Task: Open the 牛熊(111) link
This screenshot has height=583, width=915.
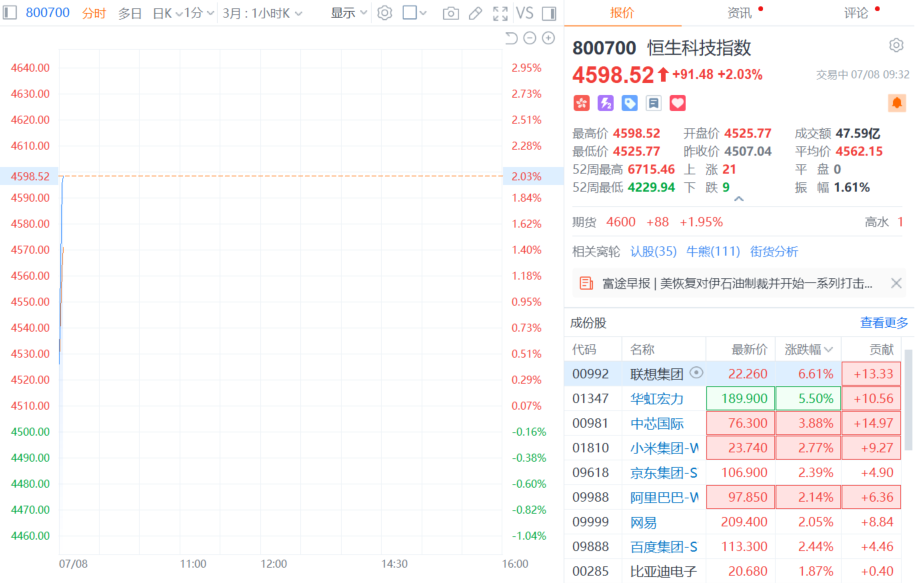Action: pyautogui.click(x=713, y=252)
